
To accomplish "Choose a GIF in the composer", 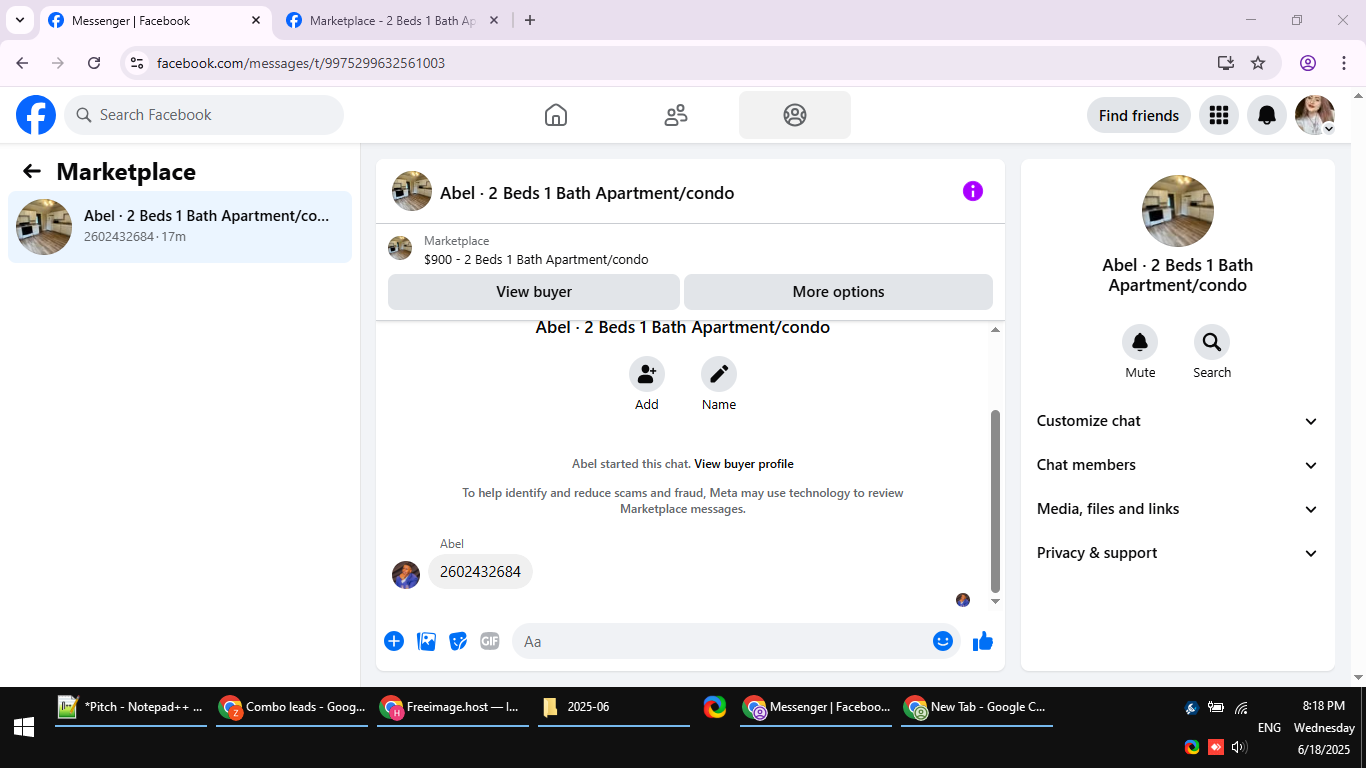I will tap(489, 641).
